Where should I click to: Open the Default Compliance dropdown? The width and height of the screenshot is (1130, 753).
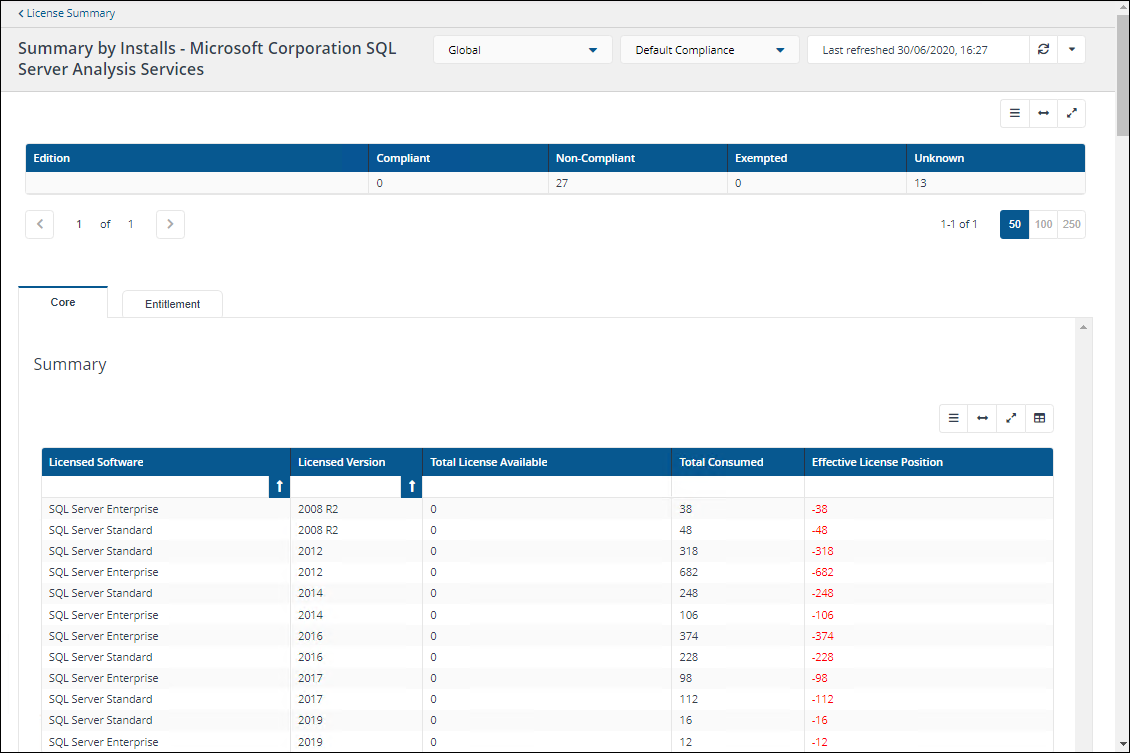[x=709, y=50]
